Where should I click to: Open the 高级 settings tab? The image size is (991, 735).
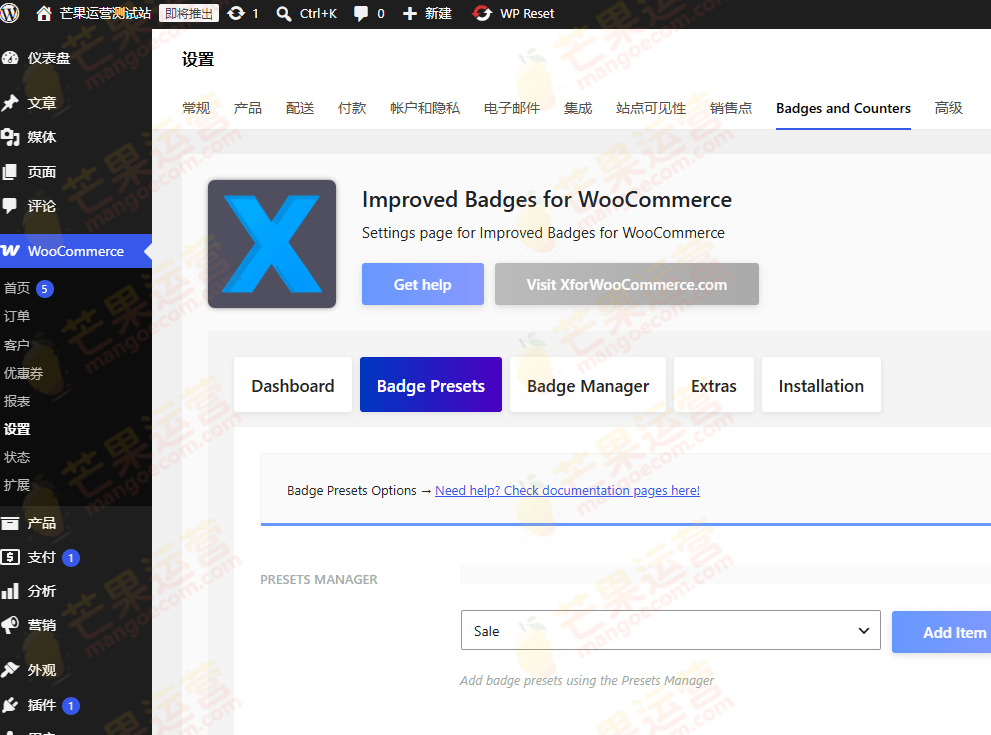coord(949,108)
